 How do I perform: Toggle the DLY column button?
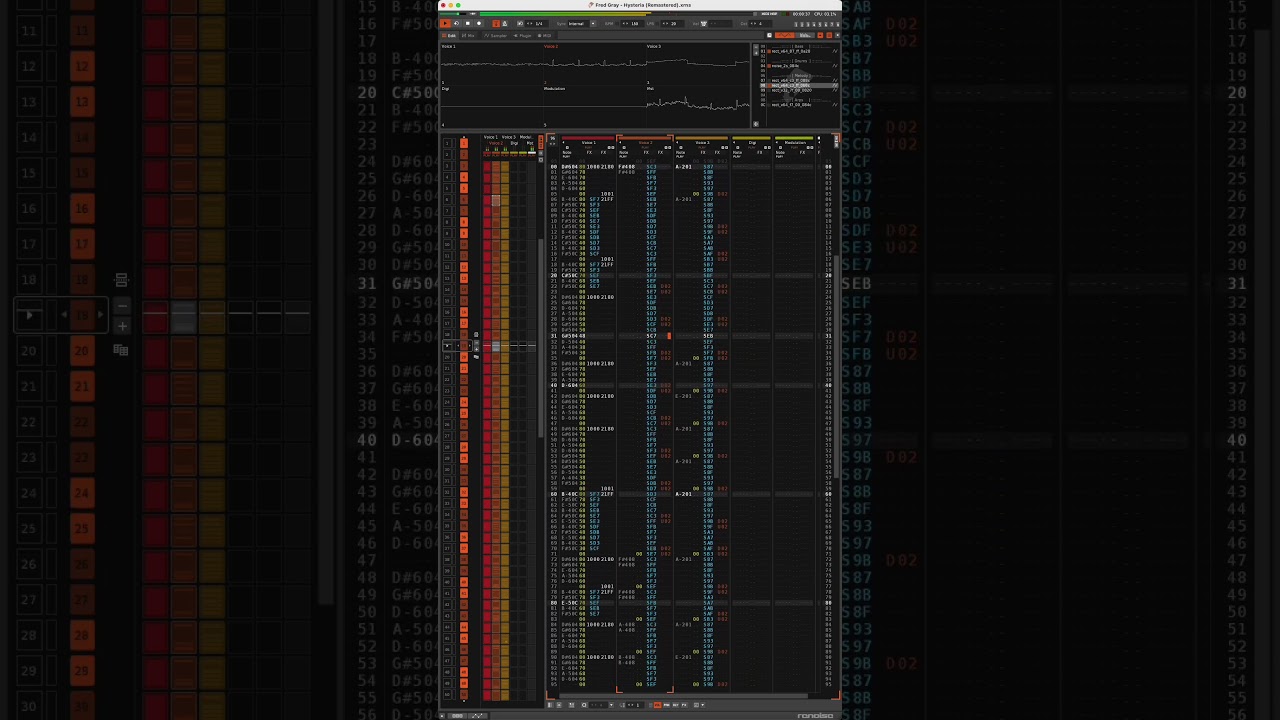(x=675, y=705)
